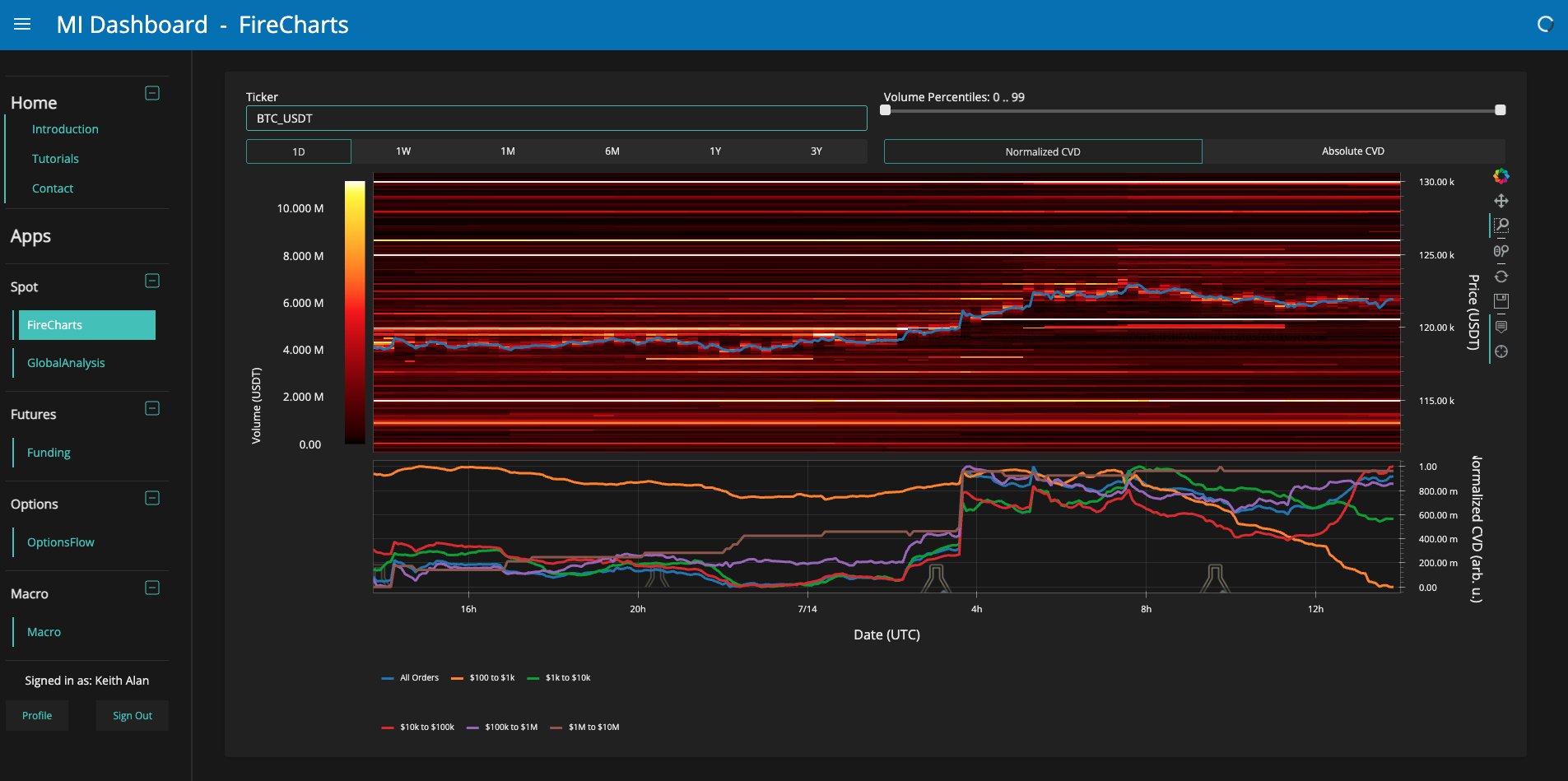This screenshot has height=781, width=1568.
Task: Toggle the Hover tooltip tool
Action: click(x=1501, y=327)
